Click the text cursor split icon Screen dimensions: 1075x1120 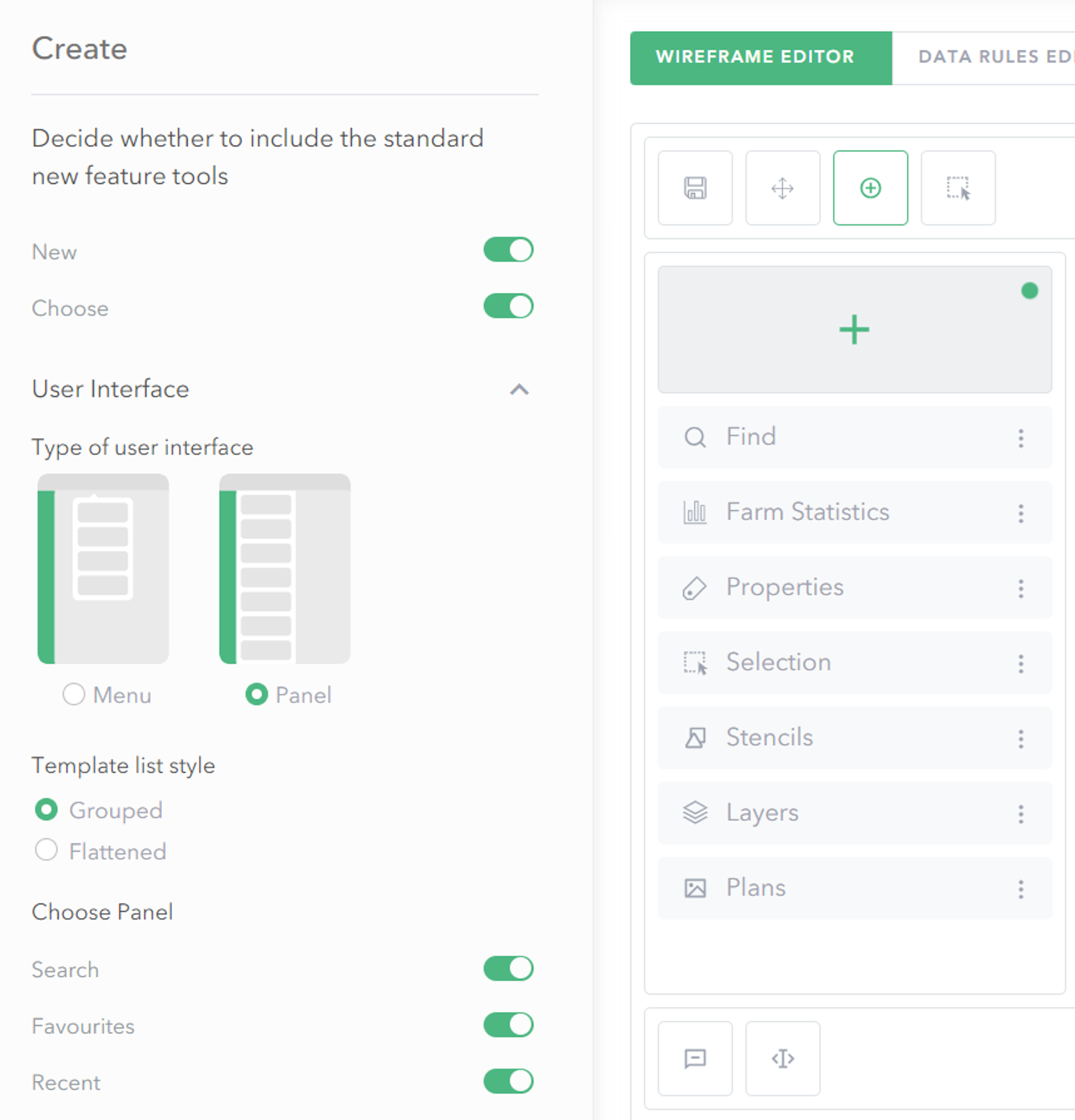coord(783,1058)
